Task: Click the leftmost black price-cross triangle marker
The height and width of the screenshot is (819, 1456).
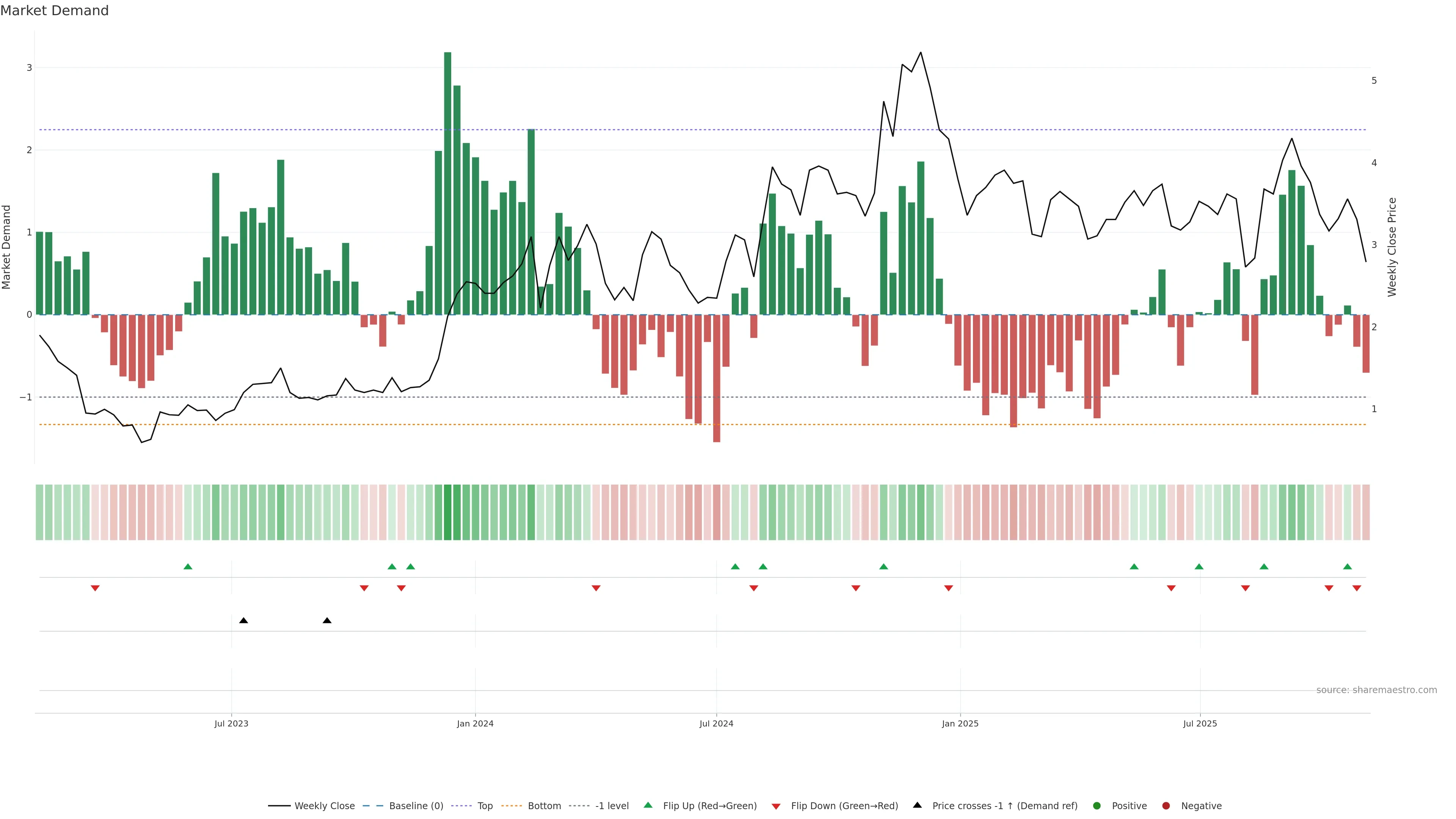Action: pos(243,621)
